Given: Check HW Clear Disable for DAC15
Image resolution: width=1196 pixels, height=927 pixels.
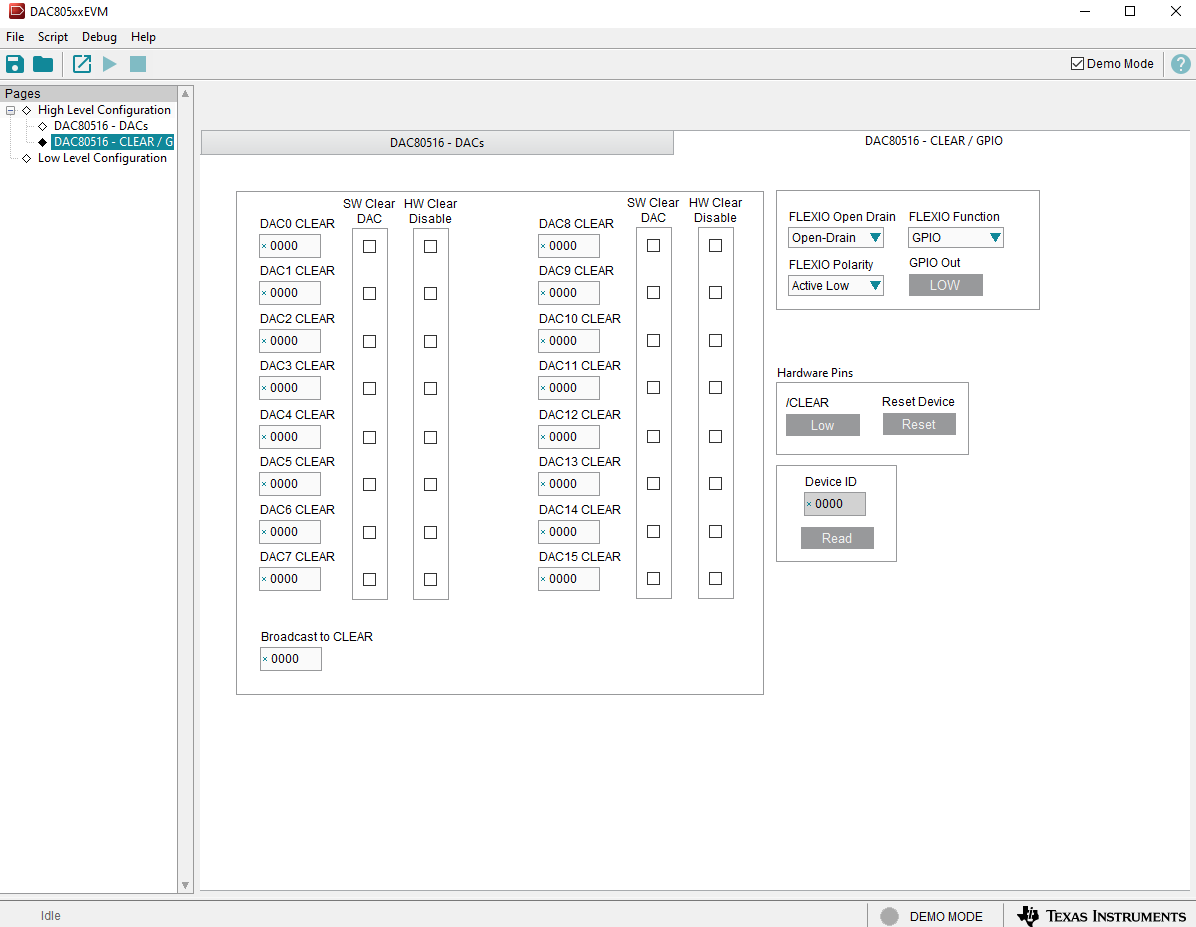Looking at the screenshot, I should pyautogui.click(x=715, y=578).
